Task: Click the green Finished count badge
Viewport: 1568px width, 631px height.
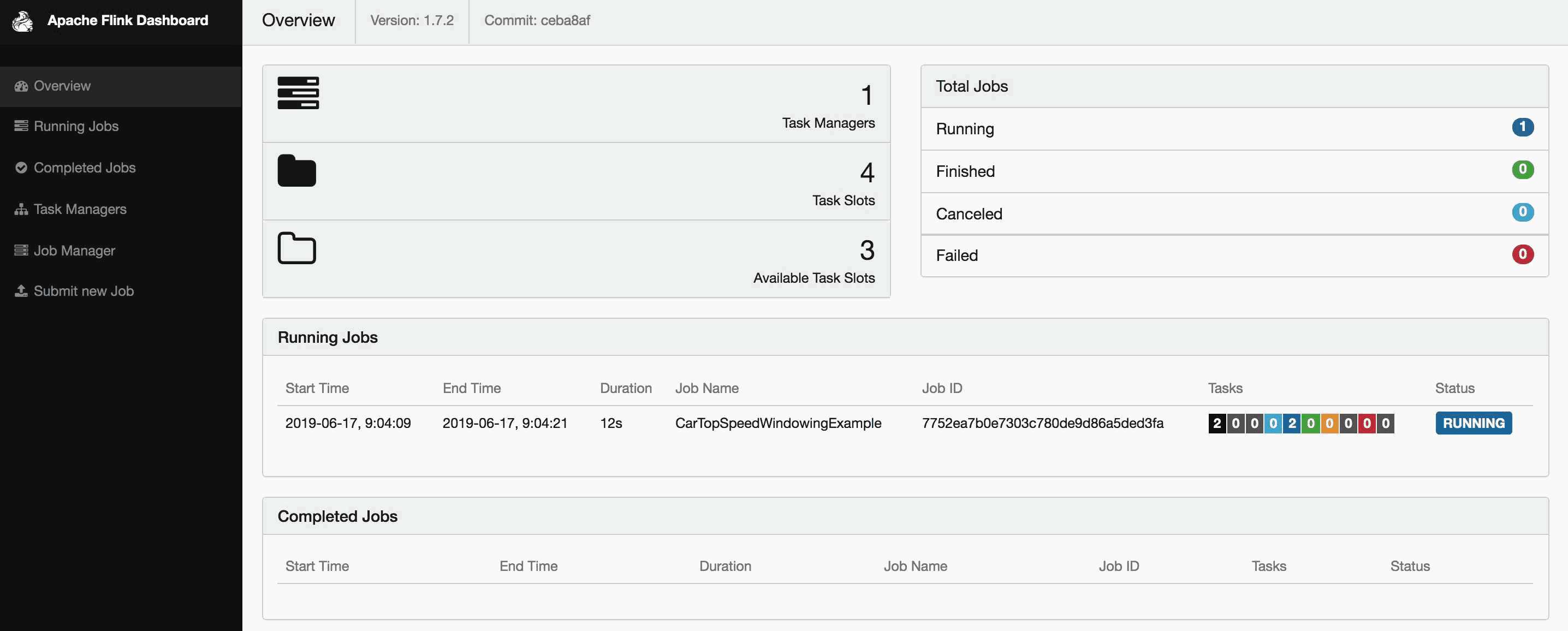Action: pos(1523,170)
